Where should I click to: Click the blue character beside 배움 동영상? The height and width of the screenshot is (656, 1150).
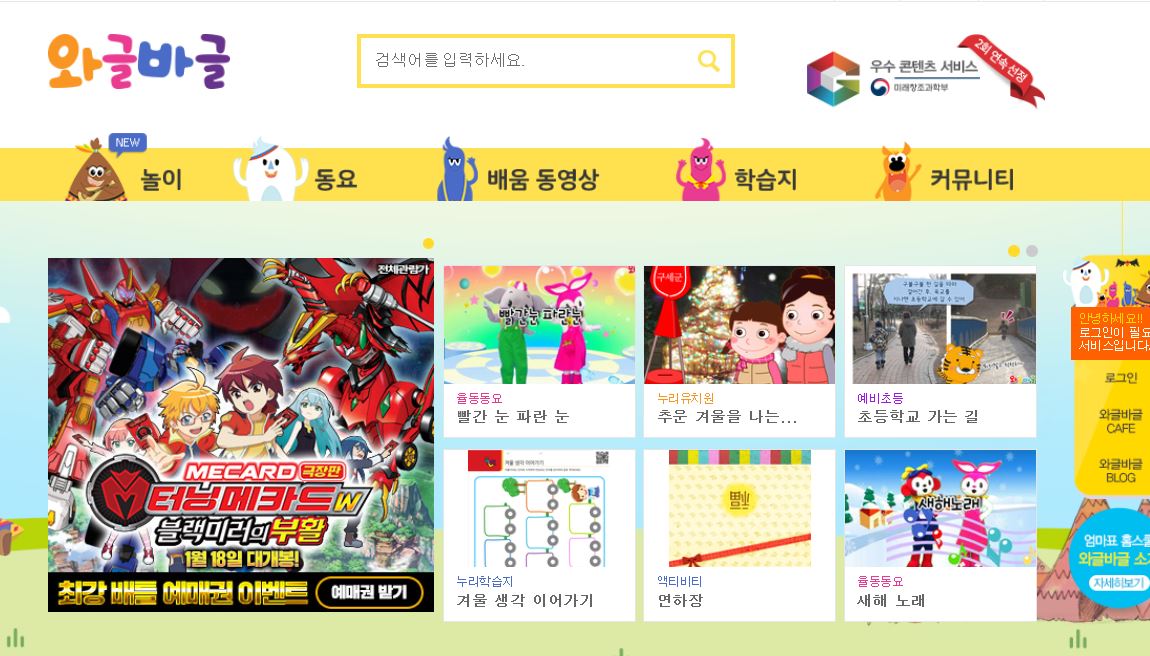click(x=456, y=169)
